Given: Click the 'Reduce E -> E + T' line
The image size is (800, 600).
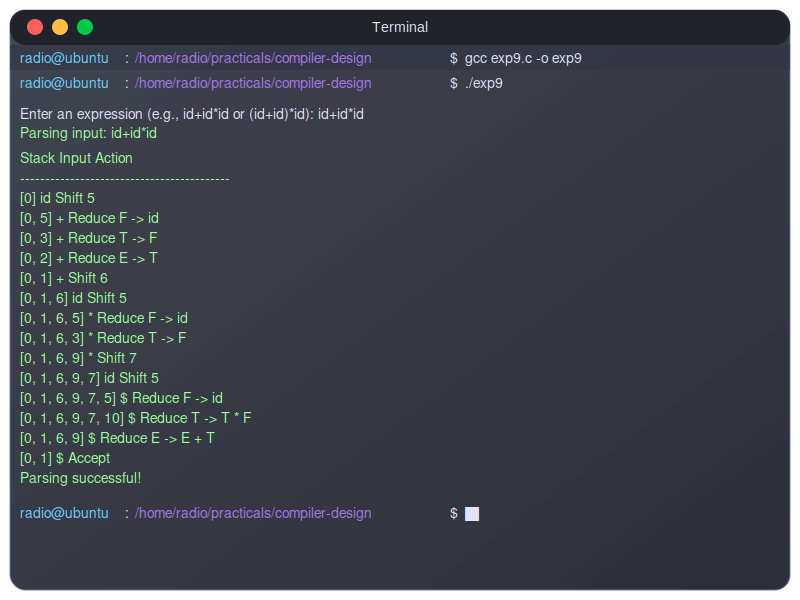Looking at the screenshot, I should [117, 438].
